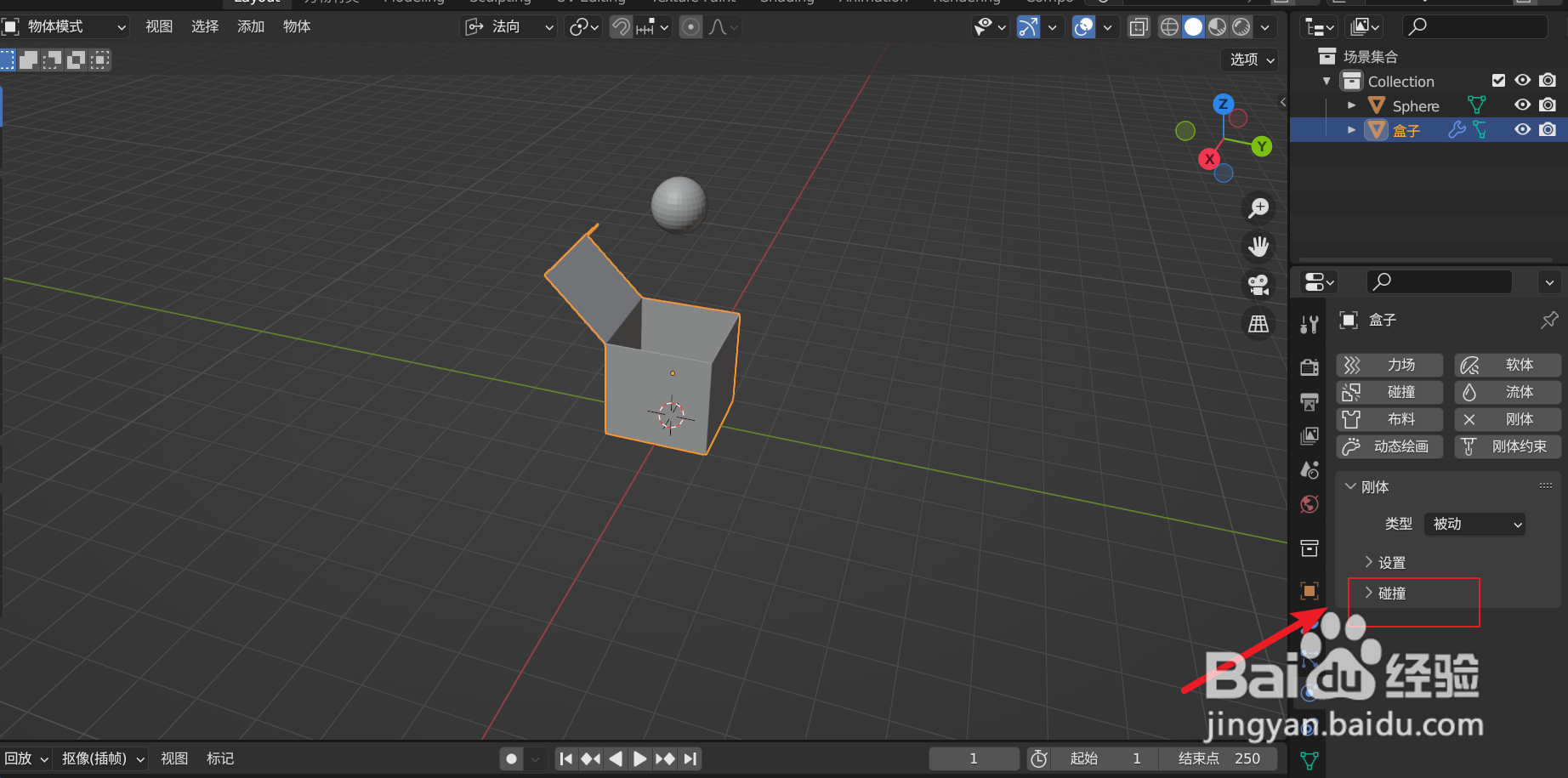The height and width of the screenshot is (778, 1568).
Task: Click the pan hand viewport icon
Action: [x=1258, y=247]
